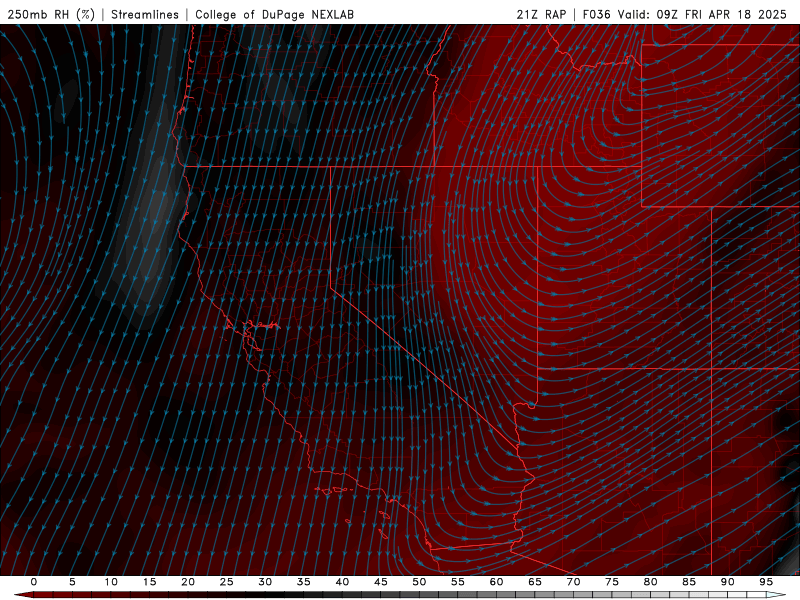
Task: Click the 0 tick label on the color scale
Action: (34, 582)
